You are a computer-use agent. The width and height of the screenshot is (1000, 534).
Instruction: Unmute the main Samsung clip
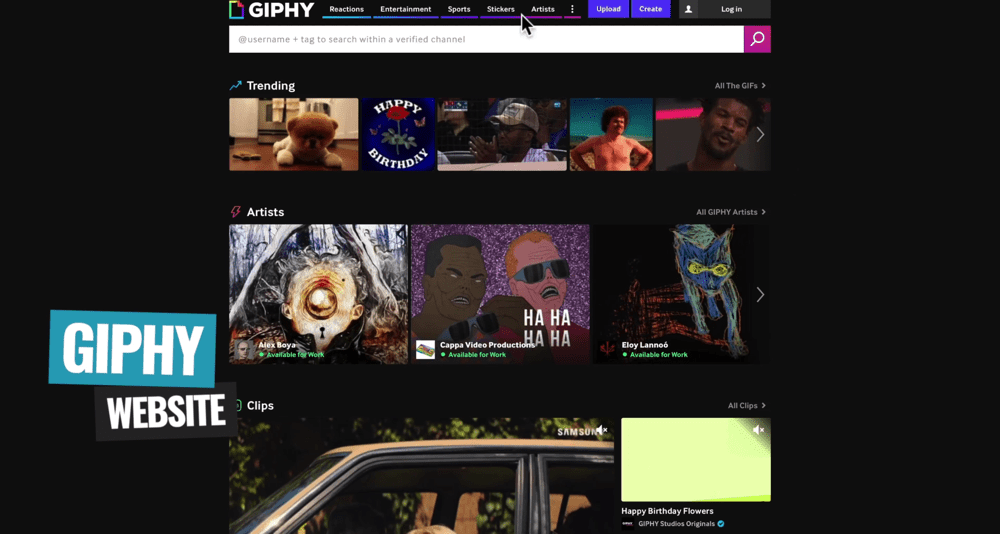[x=601, y=431]
